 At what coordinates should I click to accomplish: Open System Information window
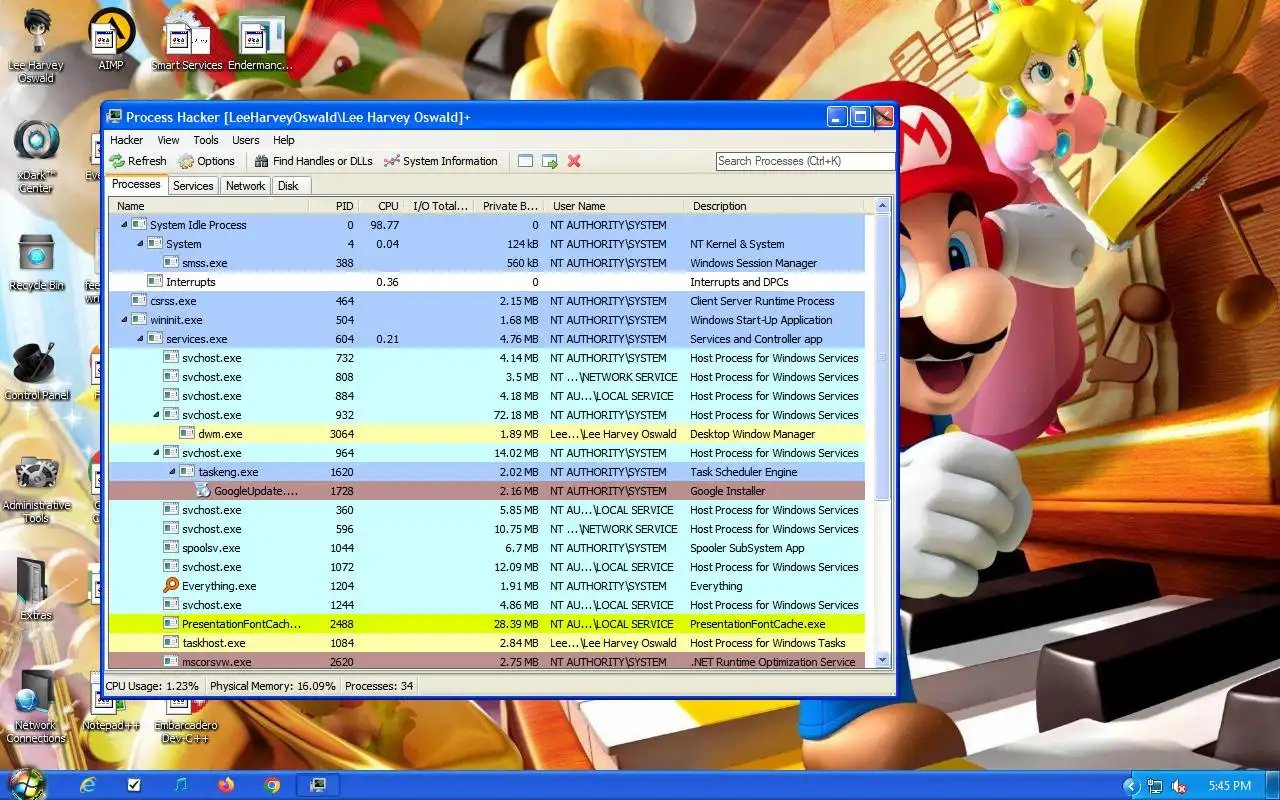(x=441, y=161)
